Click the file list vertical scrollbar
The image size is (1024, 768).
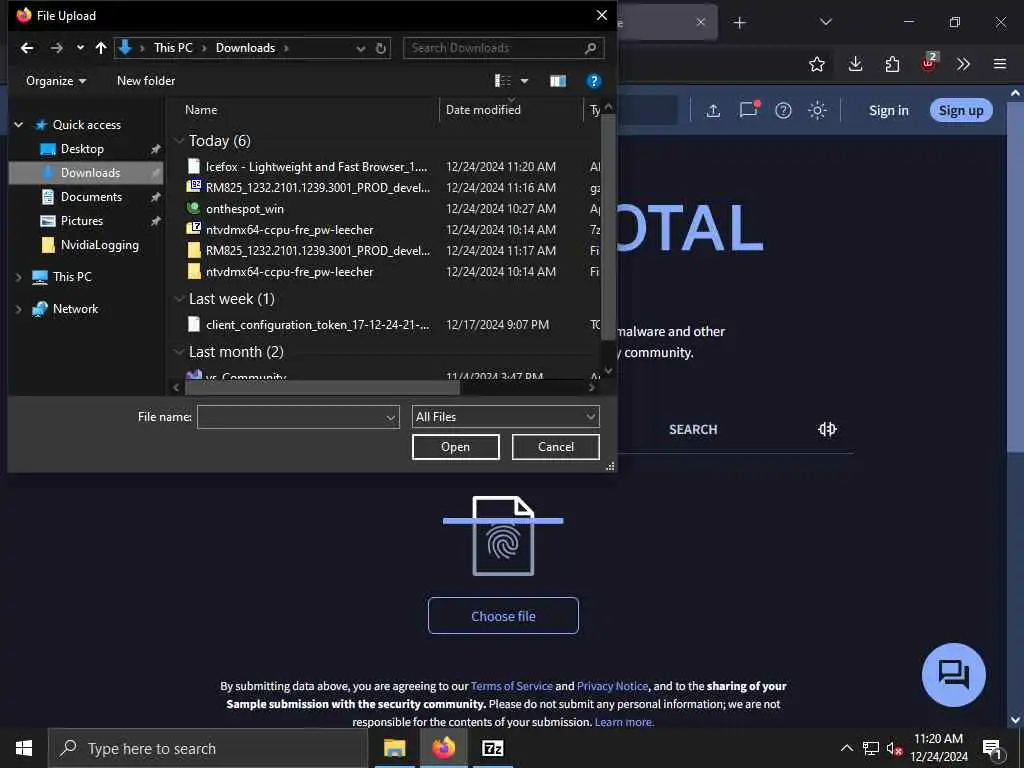pos(608,227)
